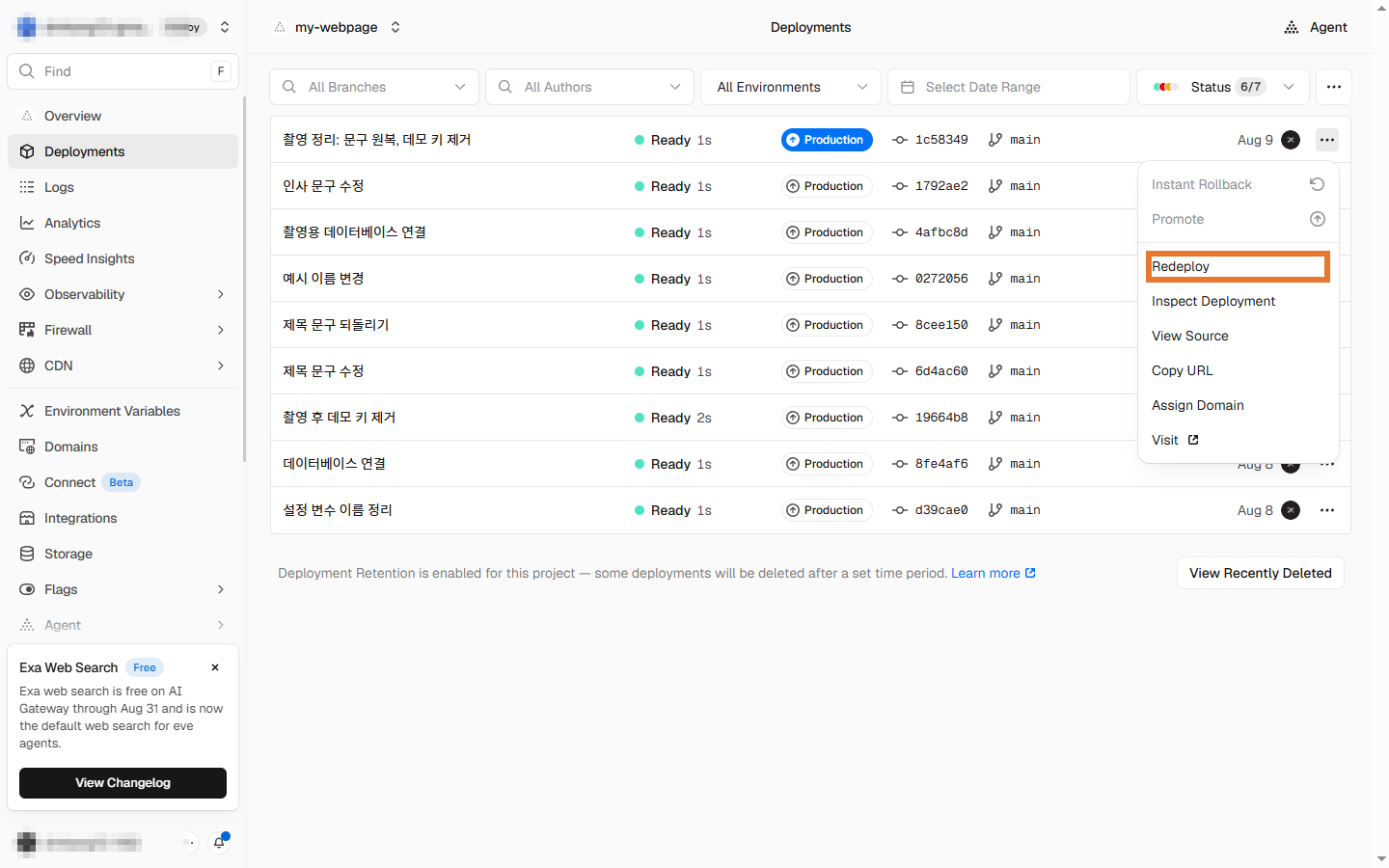Click author avatar on d39cae0 row
Screen dimensions: 1389x868
1291,510
